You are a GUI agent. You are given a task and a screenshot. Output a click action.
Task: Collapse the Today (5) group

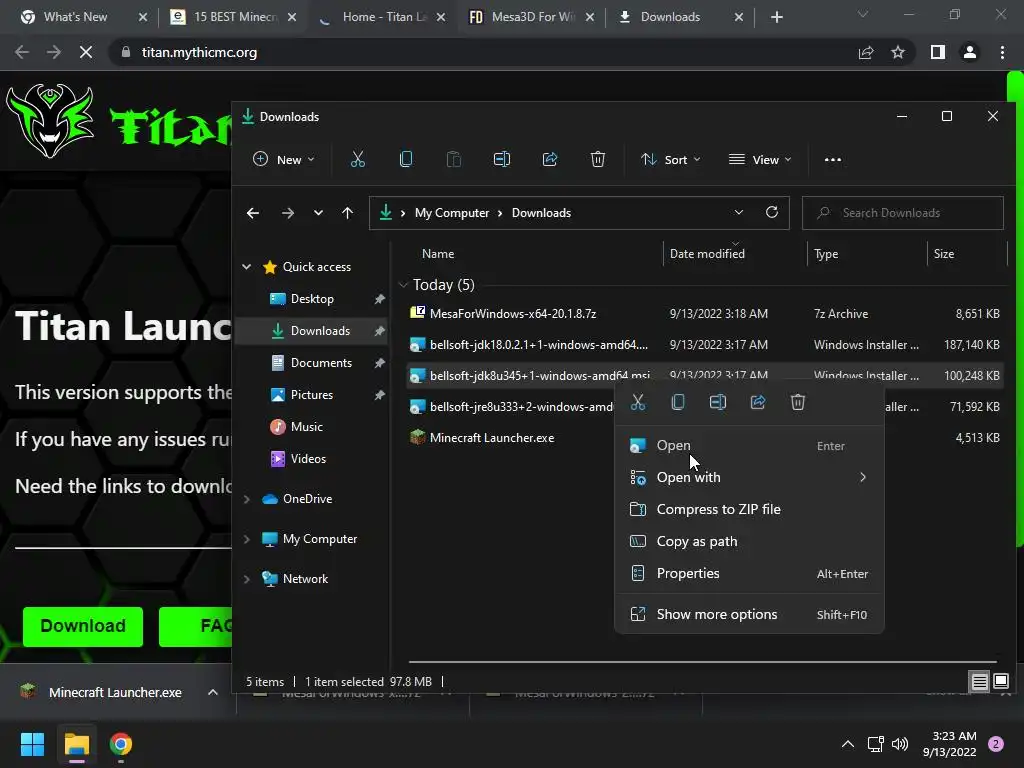tap(403, 285)
